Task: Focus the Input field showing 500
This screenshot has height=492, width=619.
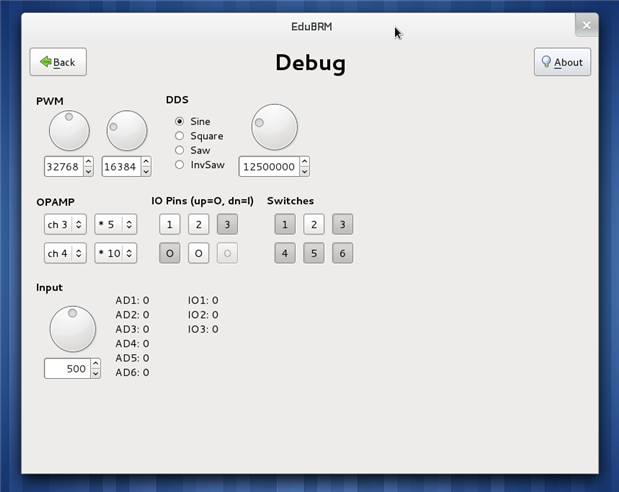Action: [68, 369]
